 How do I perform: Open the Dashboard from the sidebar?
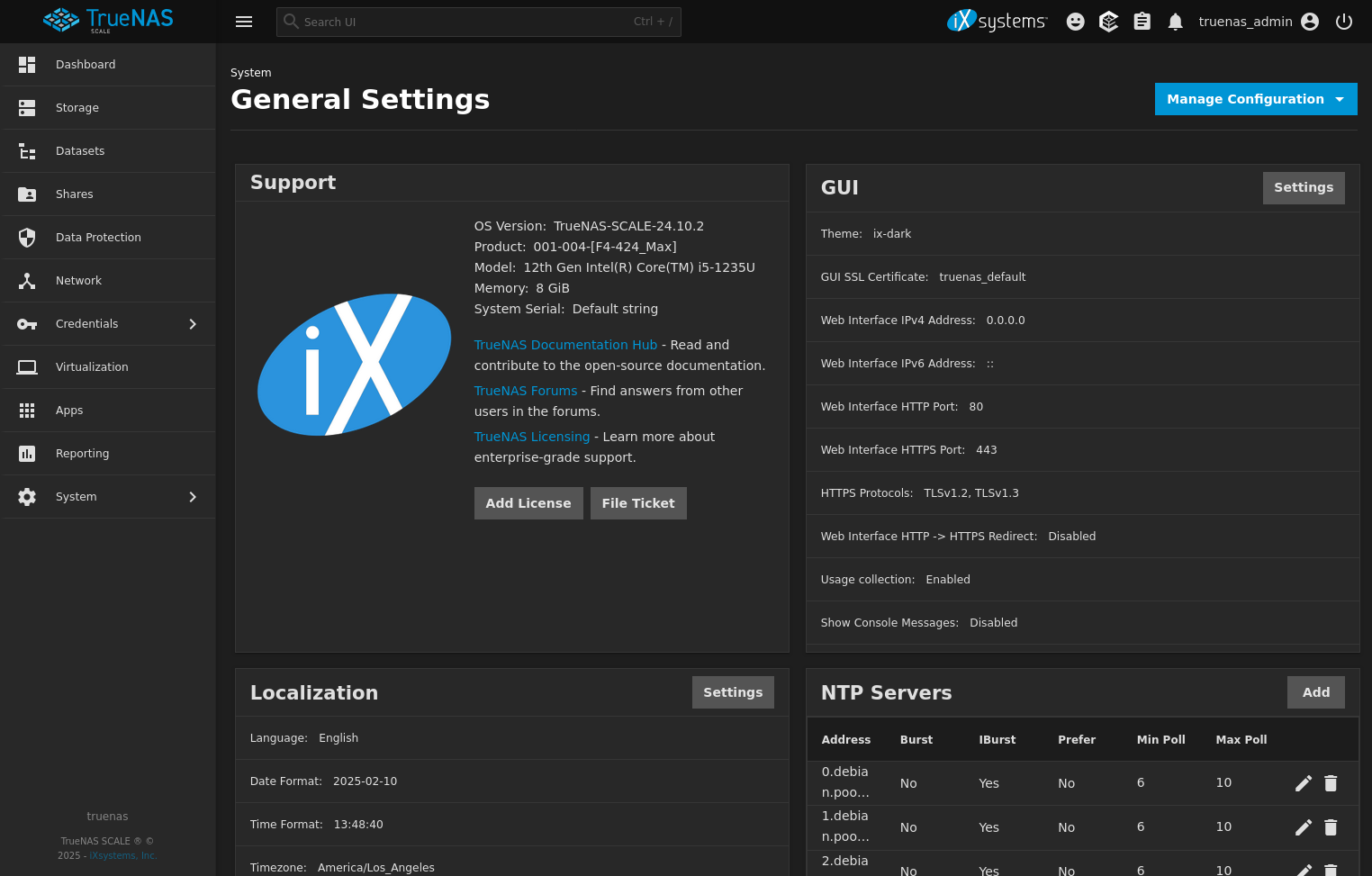tap(86, 64)
